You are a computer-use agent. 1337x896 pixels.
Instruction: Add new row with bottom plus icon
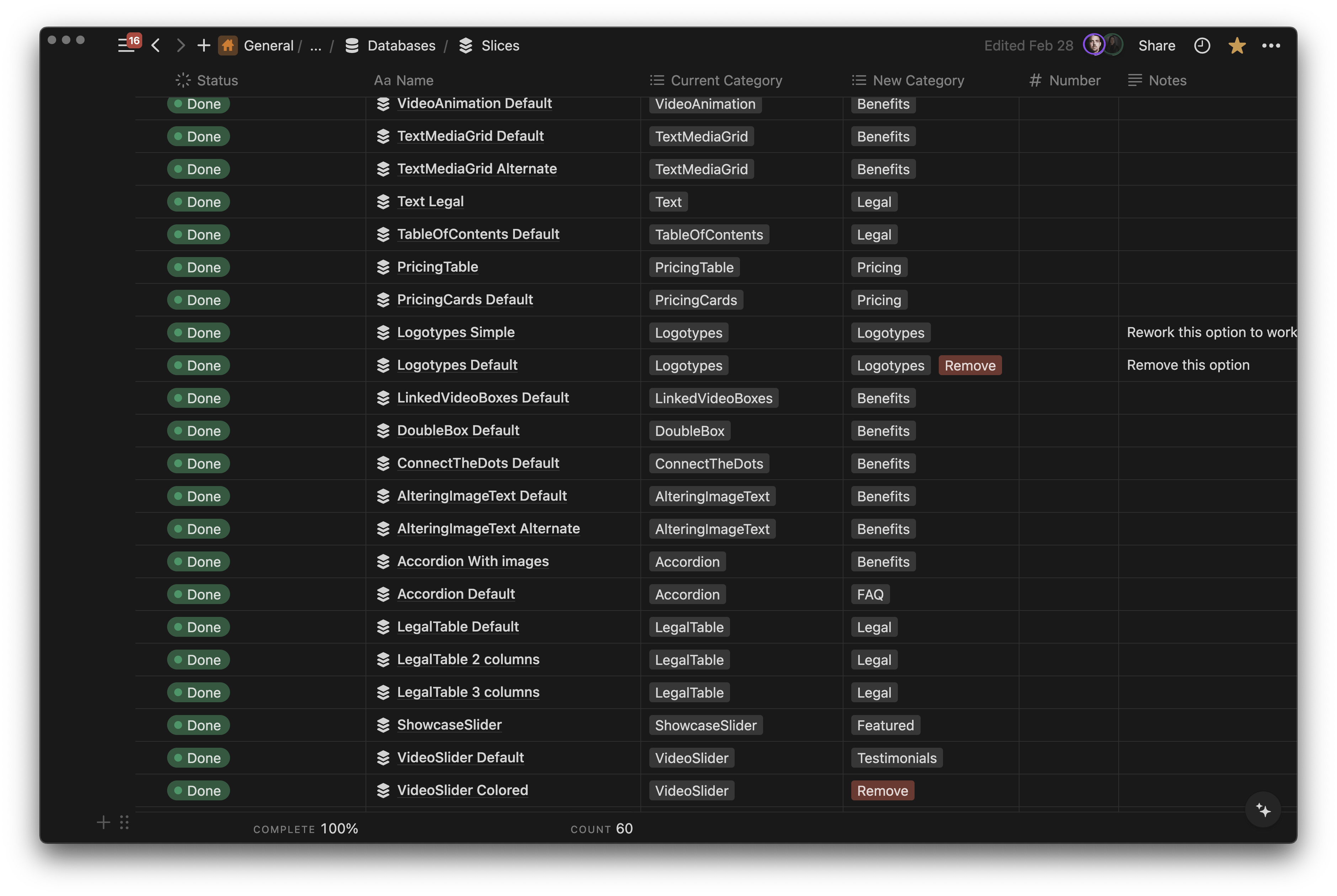pyautogui.click(x=103, y=822)
